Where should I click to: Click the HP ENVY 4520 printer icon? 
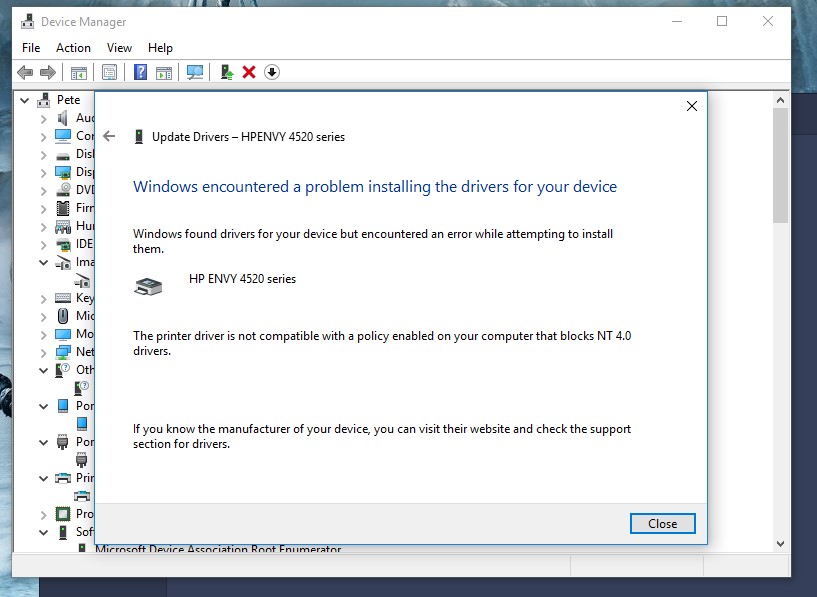148,286
